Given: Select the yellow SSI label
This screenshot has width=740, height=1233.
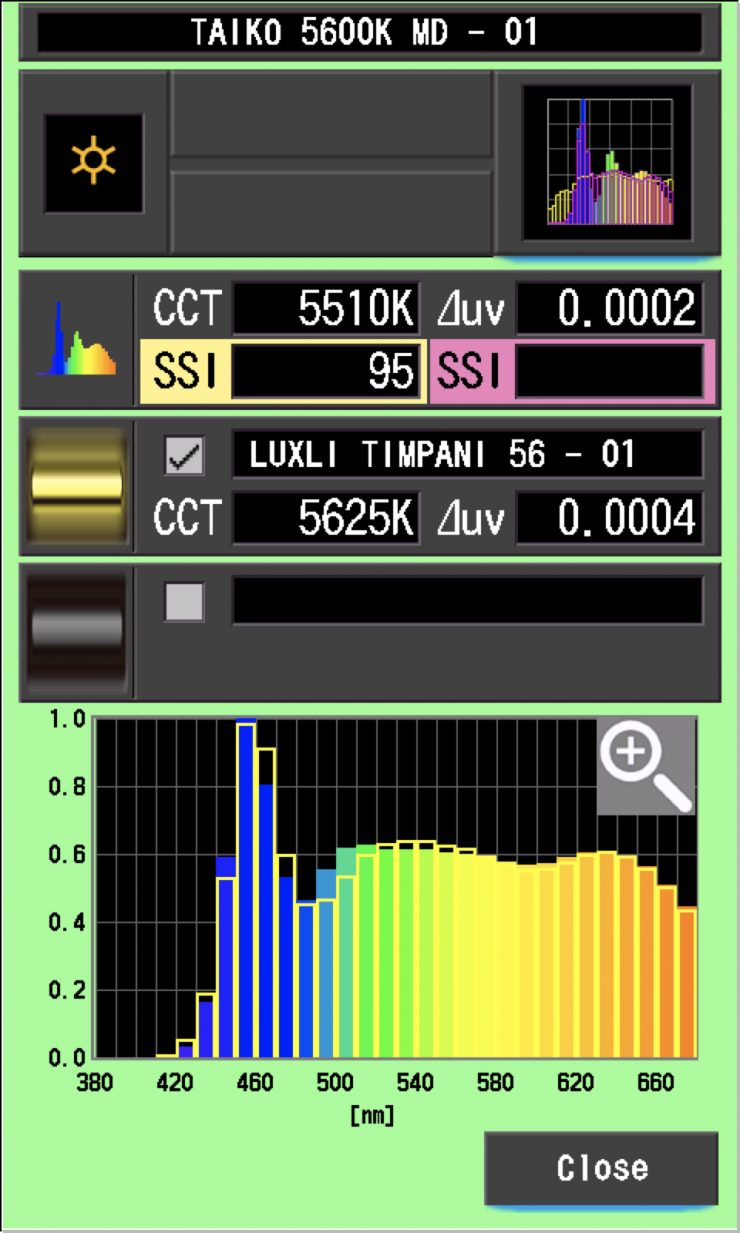Looking at the screenshot, I should click(185, 371).
